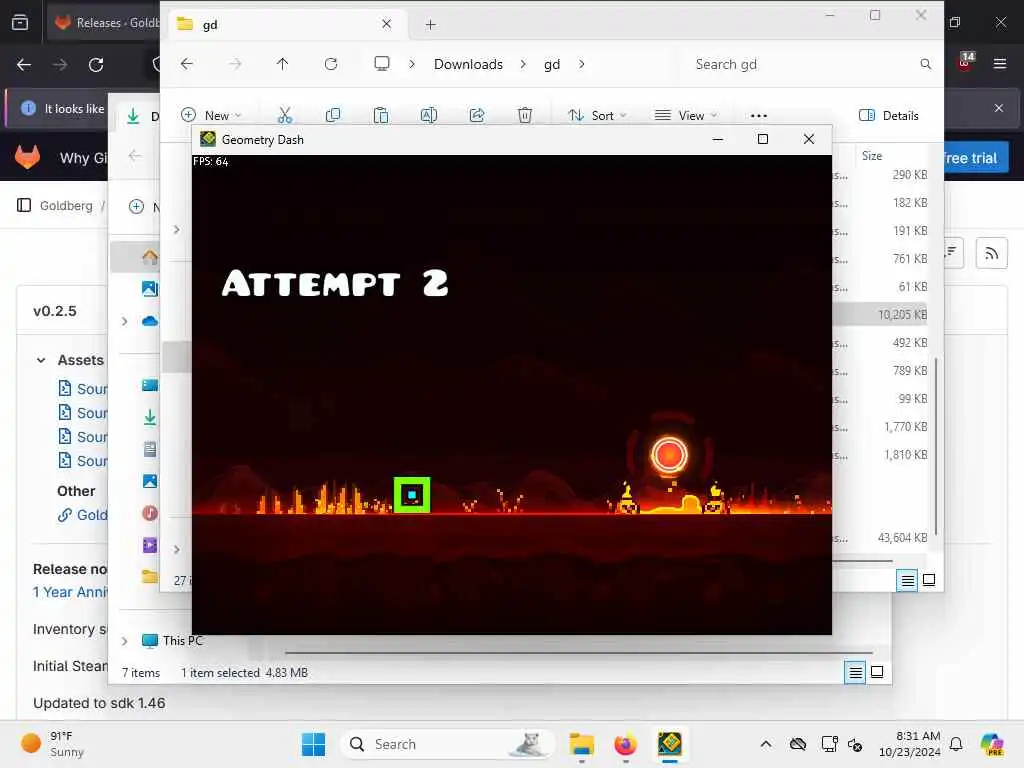Switch to Firefox from the taskbar
The image size is (1024, 768).
pos(625,744)
